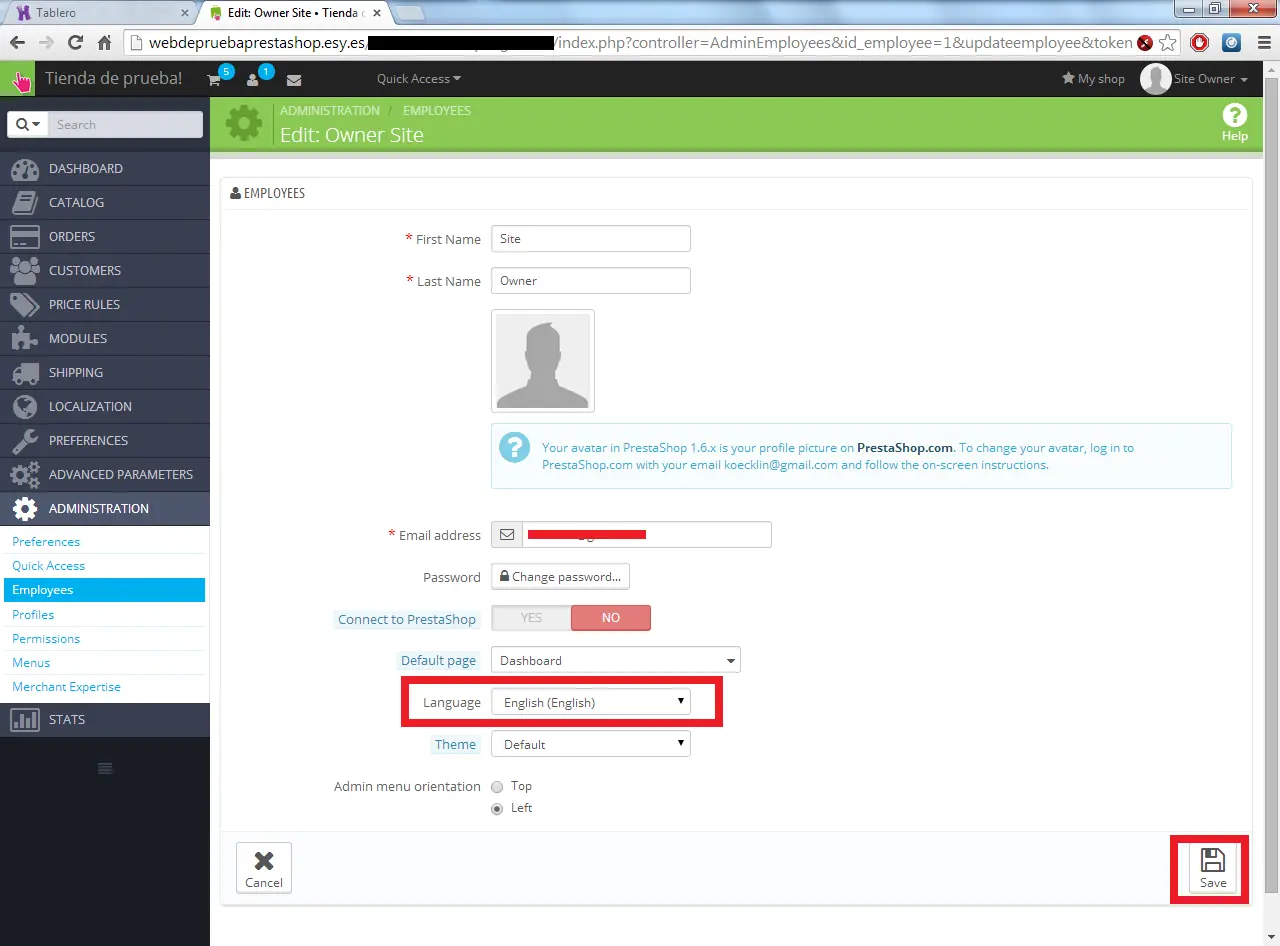Open the messages envelope icon
Image resolution: width=1280 pixels, height=946 pixels.
(x=294, y=80)
